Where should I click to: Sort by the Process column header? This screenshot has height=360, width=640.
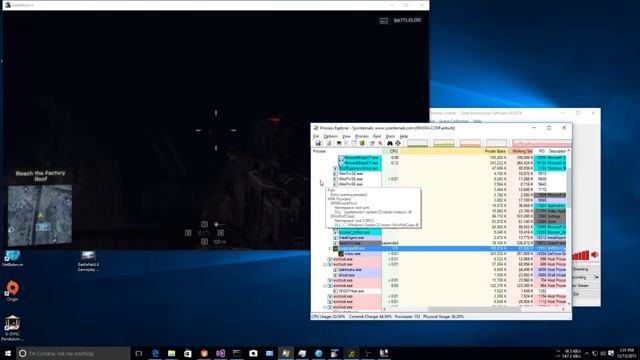pos(346,151)
